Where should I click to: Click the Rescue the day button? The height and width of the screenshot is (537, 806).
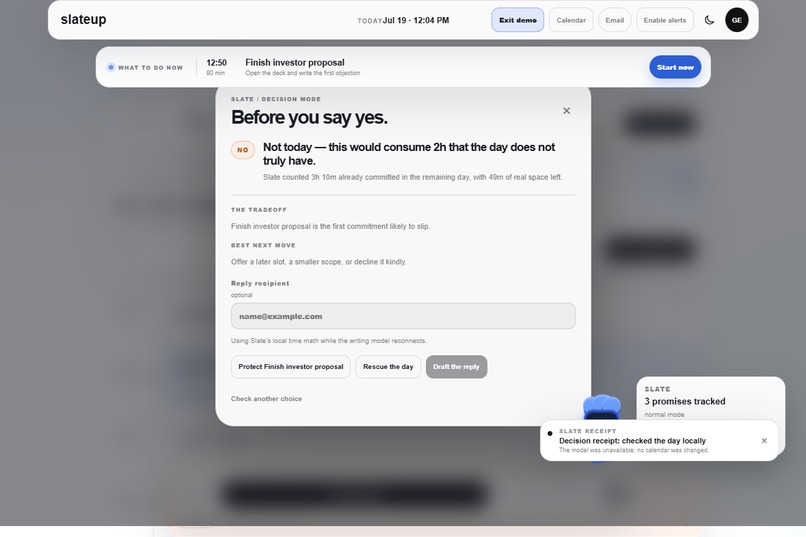(x=388, y=367)
